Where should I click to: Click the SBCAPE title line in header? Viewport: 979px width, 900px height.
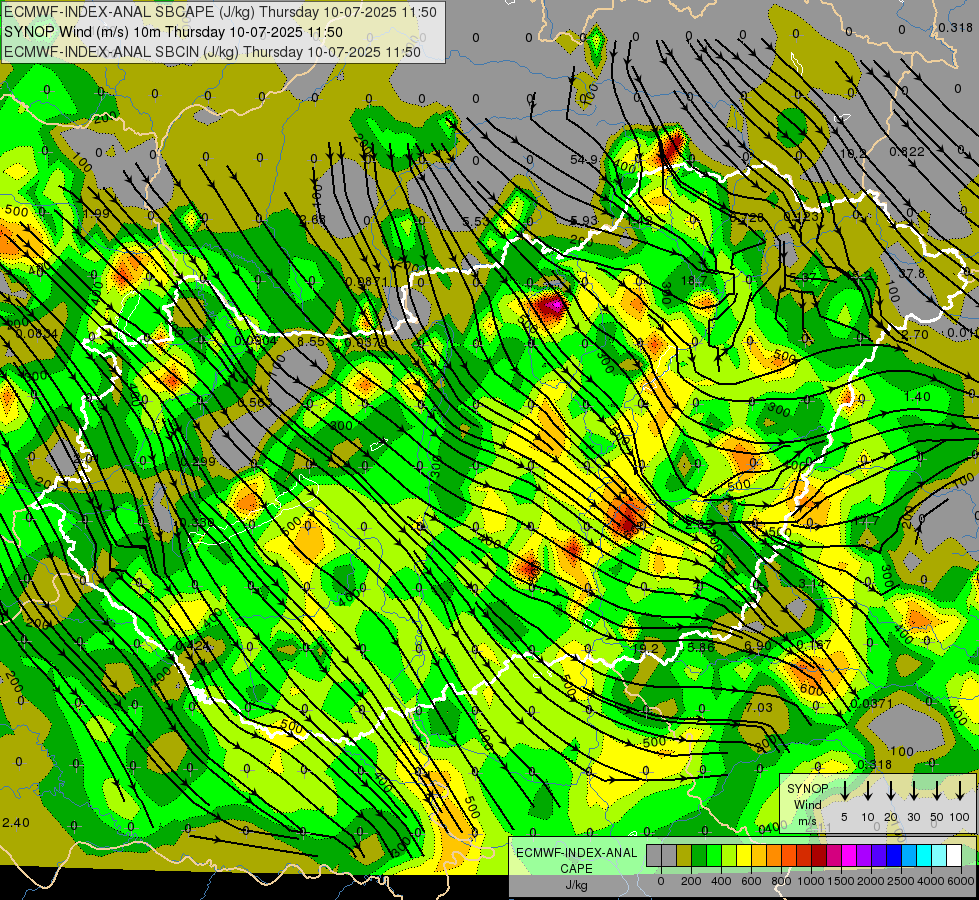[x=220, y=12]
